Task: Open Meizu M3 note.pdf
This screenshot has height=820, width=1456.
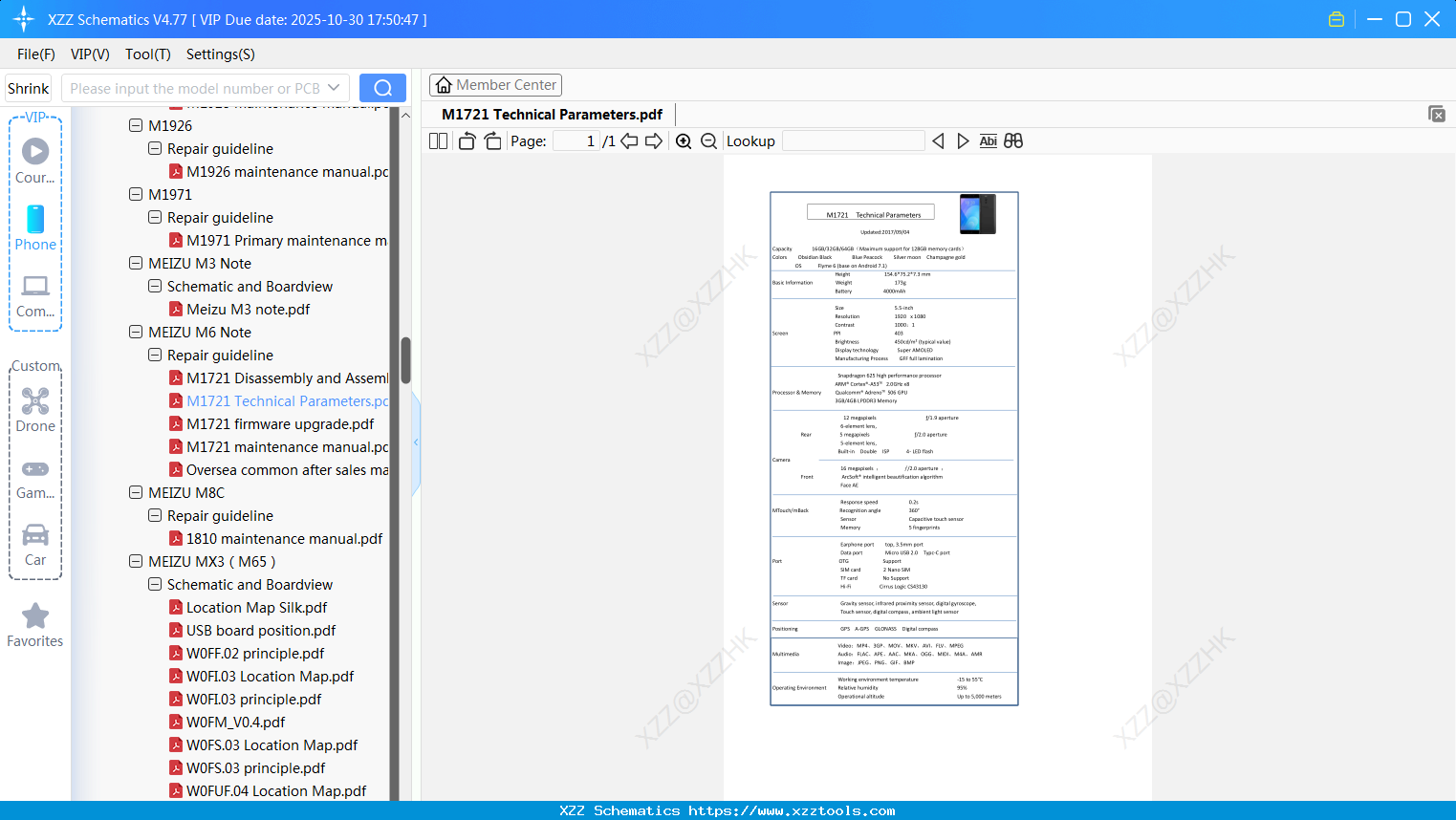Action: coord(240,310)
